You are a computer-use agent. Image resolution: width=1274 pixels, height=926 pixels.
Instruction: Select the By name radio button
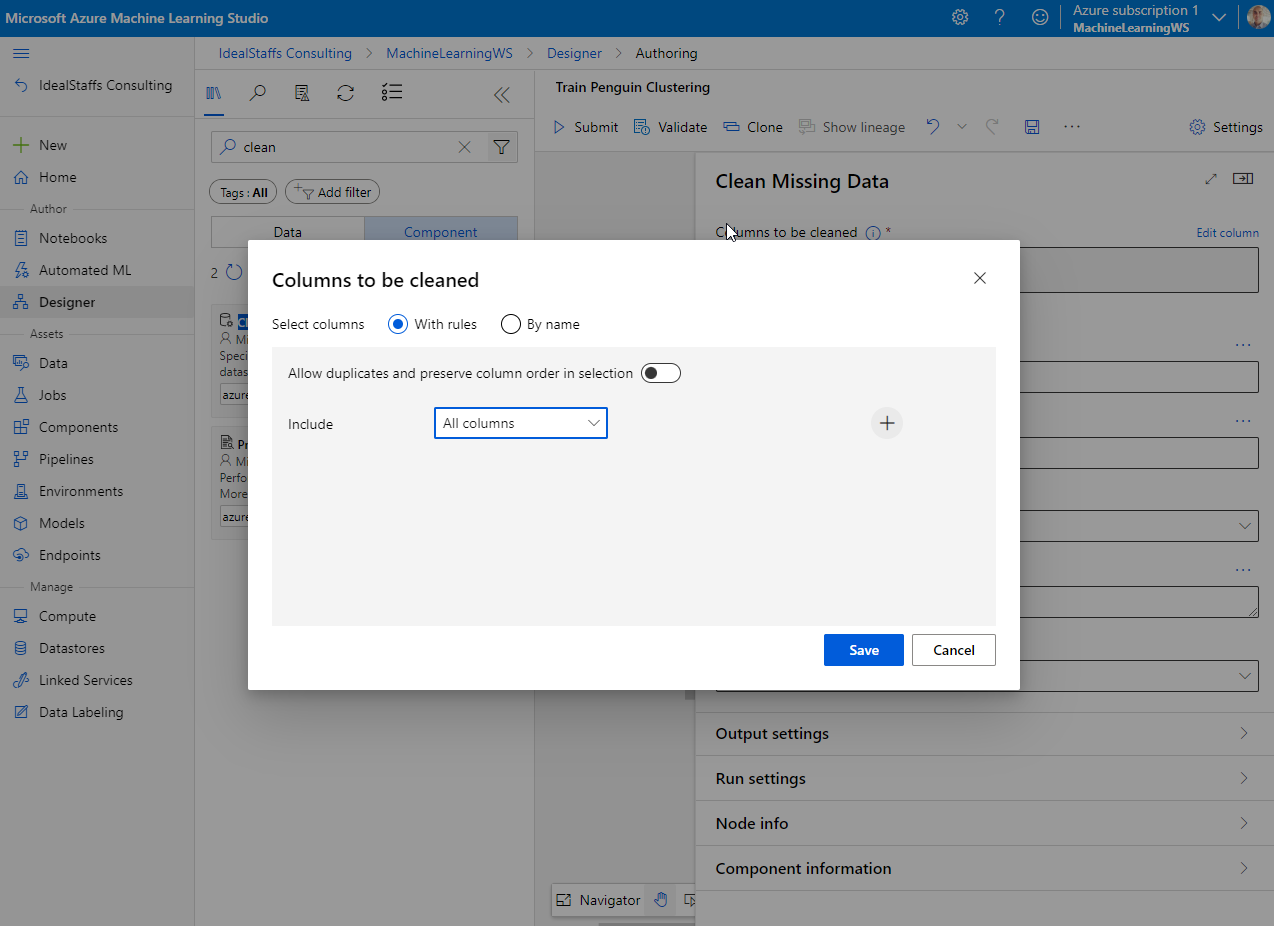(x=511, y=324)
